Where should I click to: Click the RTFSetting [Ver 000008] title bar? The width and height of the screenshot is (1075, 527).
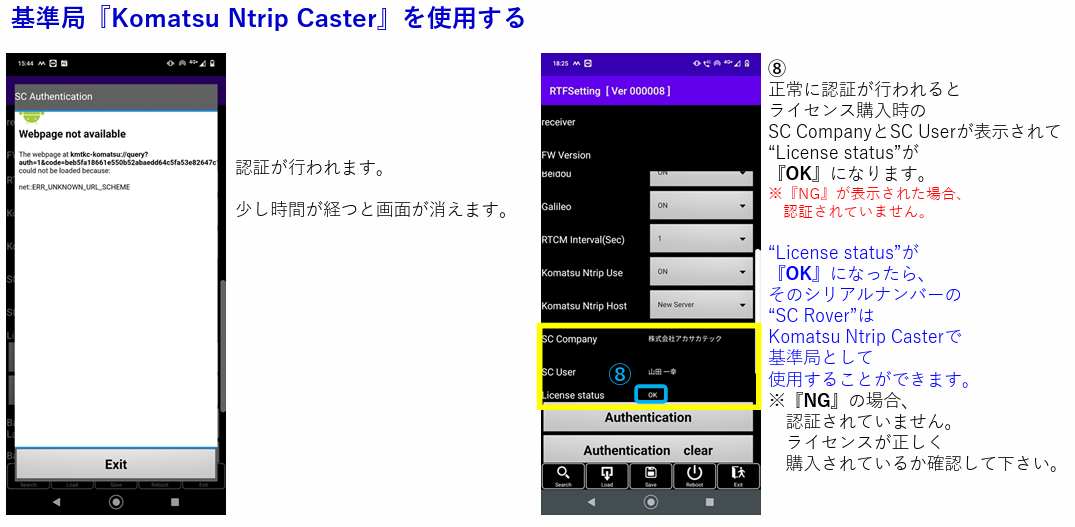[651, 90]
